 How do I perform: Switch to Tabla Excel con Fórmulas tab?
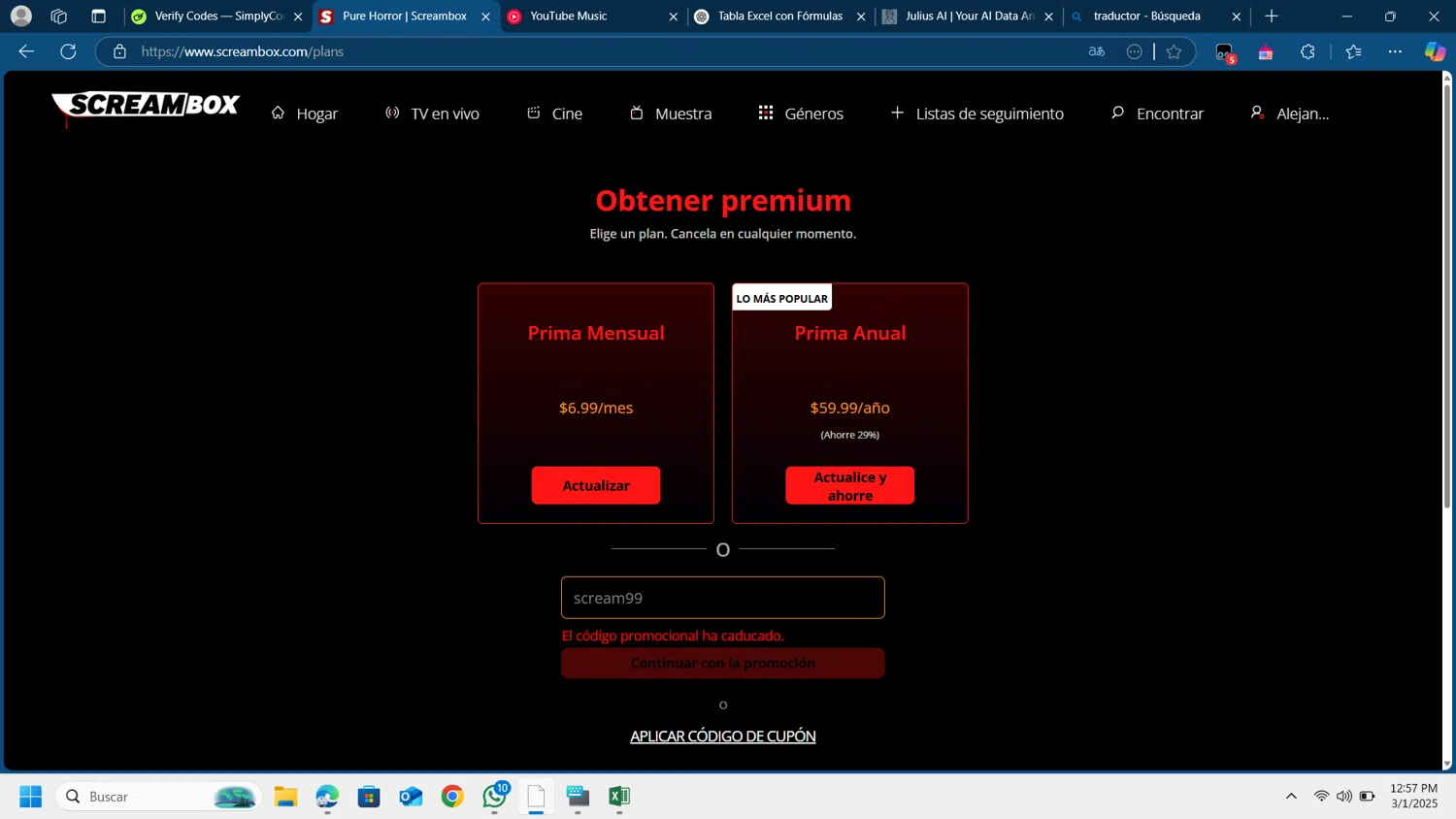tap(779, 16)
